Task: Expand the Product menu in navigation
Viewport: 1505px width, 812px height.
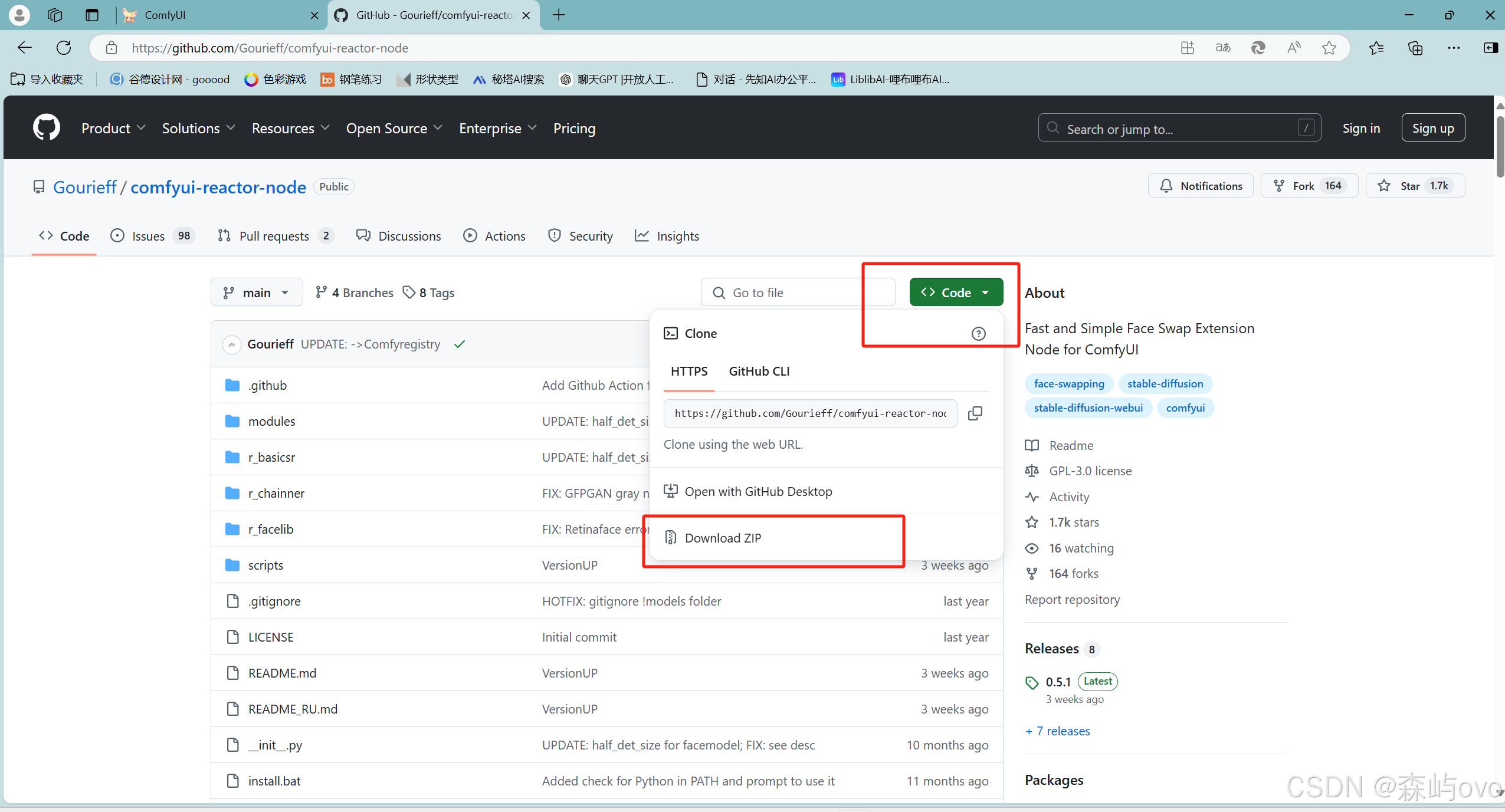Action: pyautogui.click(x=113, y=128)
